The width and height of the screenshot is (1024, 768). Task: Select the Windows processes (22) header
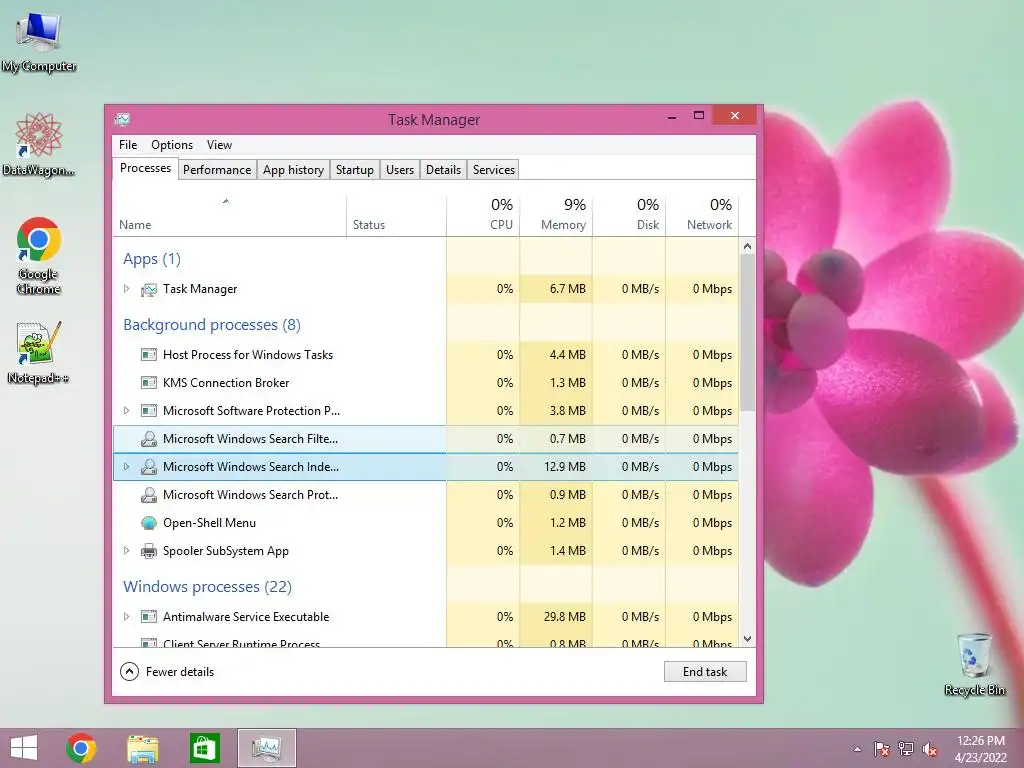point(207,587)
